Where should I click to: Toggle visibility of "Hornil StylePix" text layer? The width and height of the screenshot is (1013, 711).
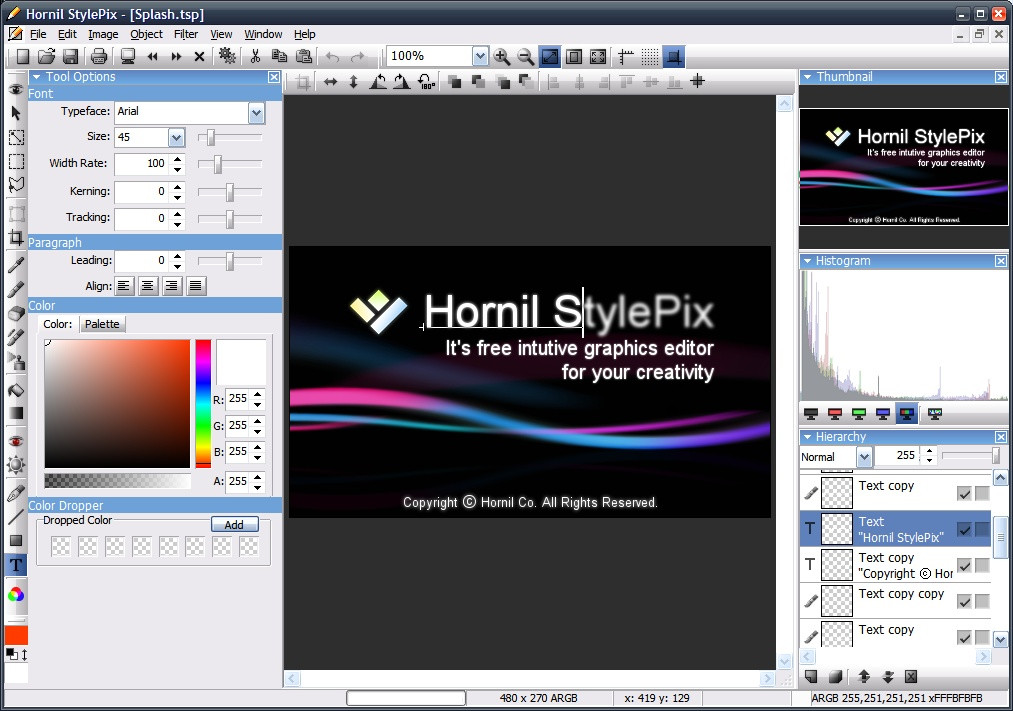point(965,530)
